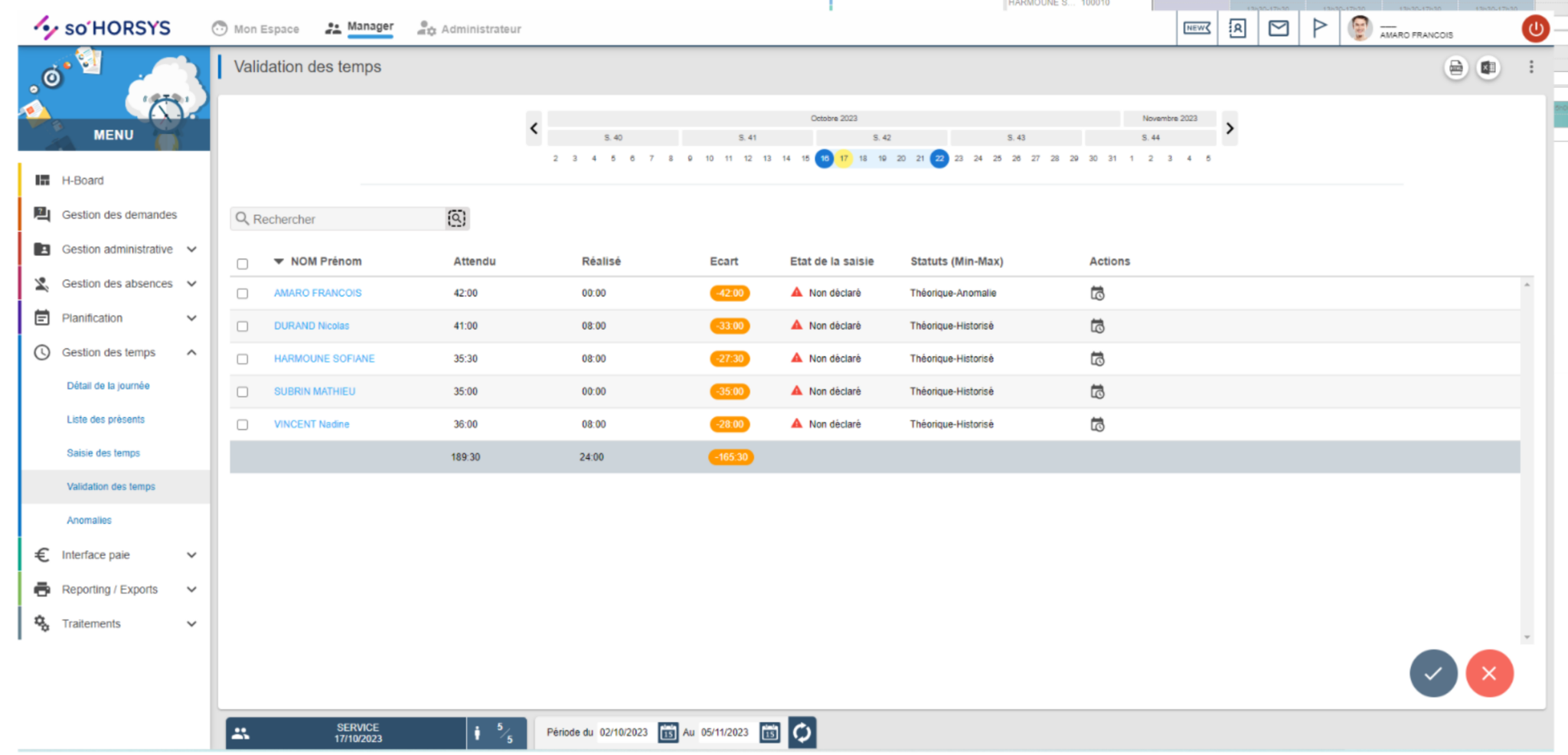The image size is (1568, 755).
Task: Tick the checkbox for DURAND Nicolas
Action: point(243,326)
